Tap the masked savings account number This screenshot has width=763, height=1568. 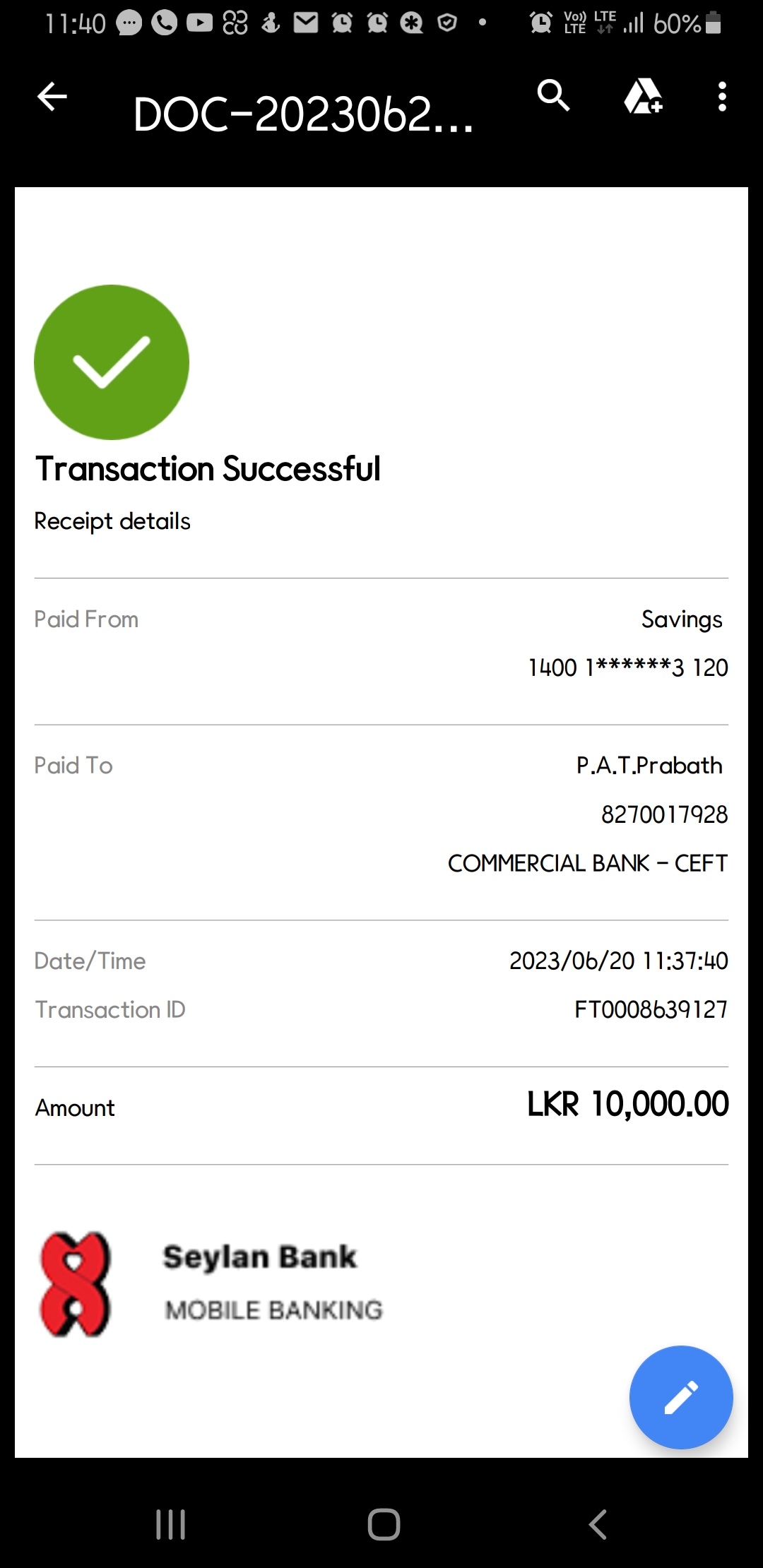(x=628, y=667)
